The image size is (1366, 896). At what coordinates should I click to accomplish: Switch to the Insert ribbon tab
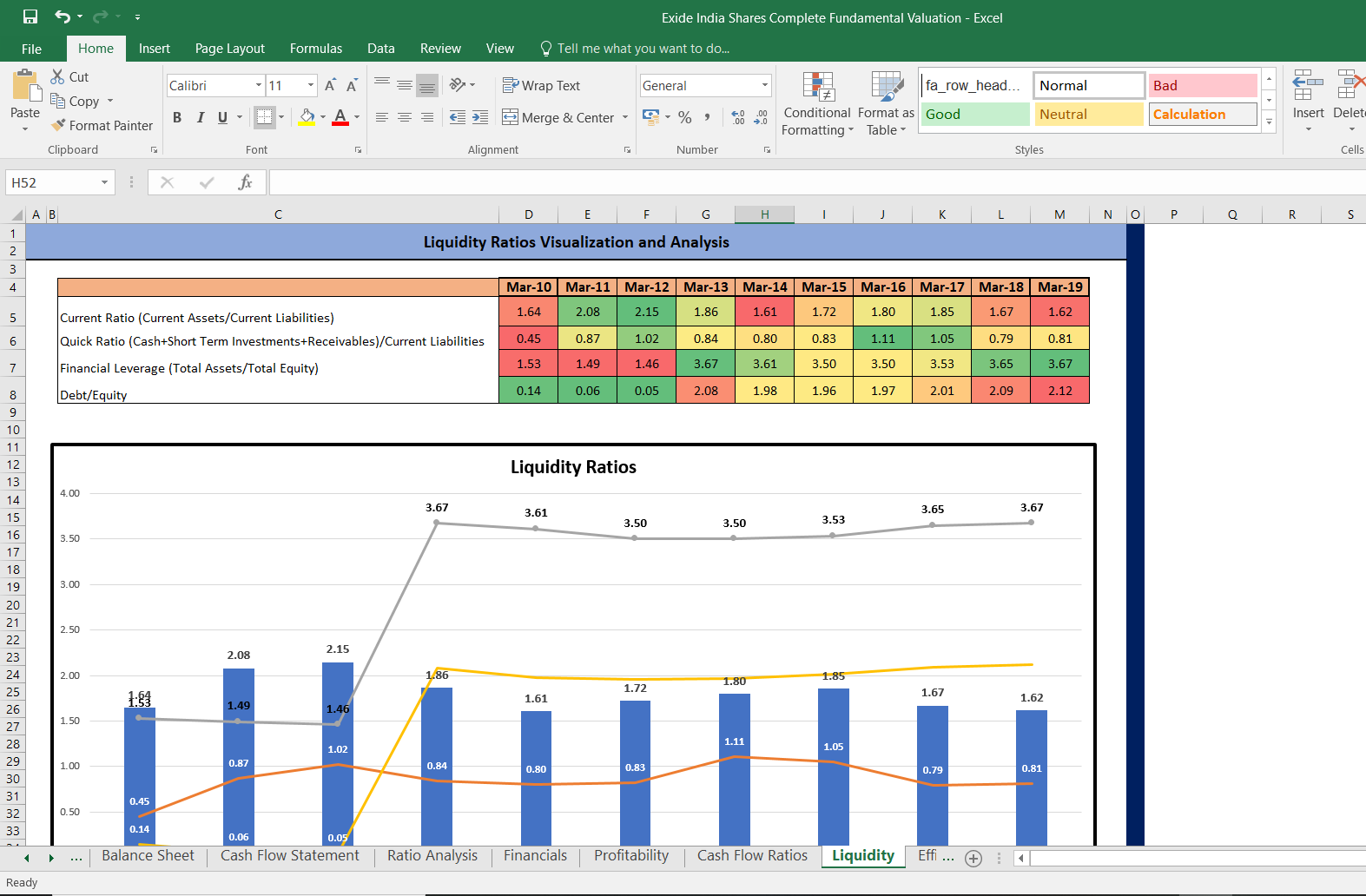[x=155, y=49]
